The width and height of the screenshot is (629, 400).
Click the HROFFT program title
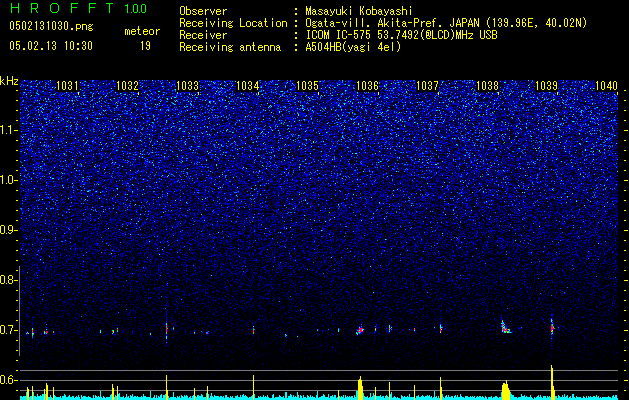pos(61,8)
